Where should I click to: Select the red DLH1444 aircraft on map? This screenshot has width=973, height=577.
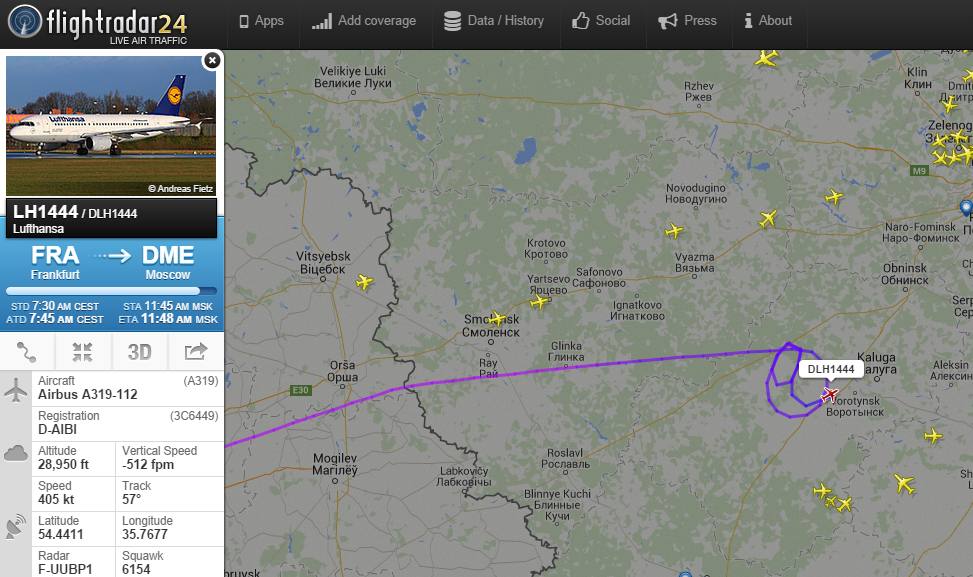coord(829,394)
